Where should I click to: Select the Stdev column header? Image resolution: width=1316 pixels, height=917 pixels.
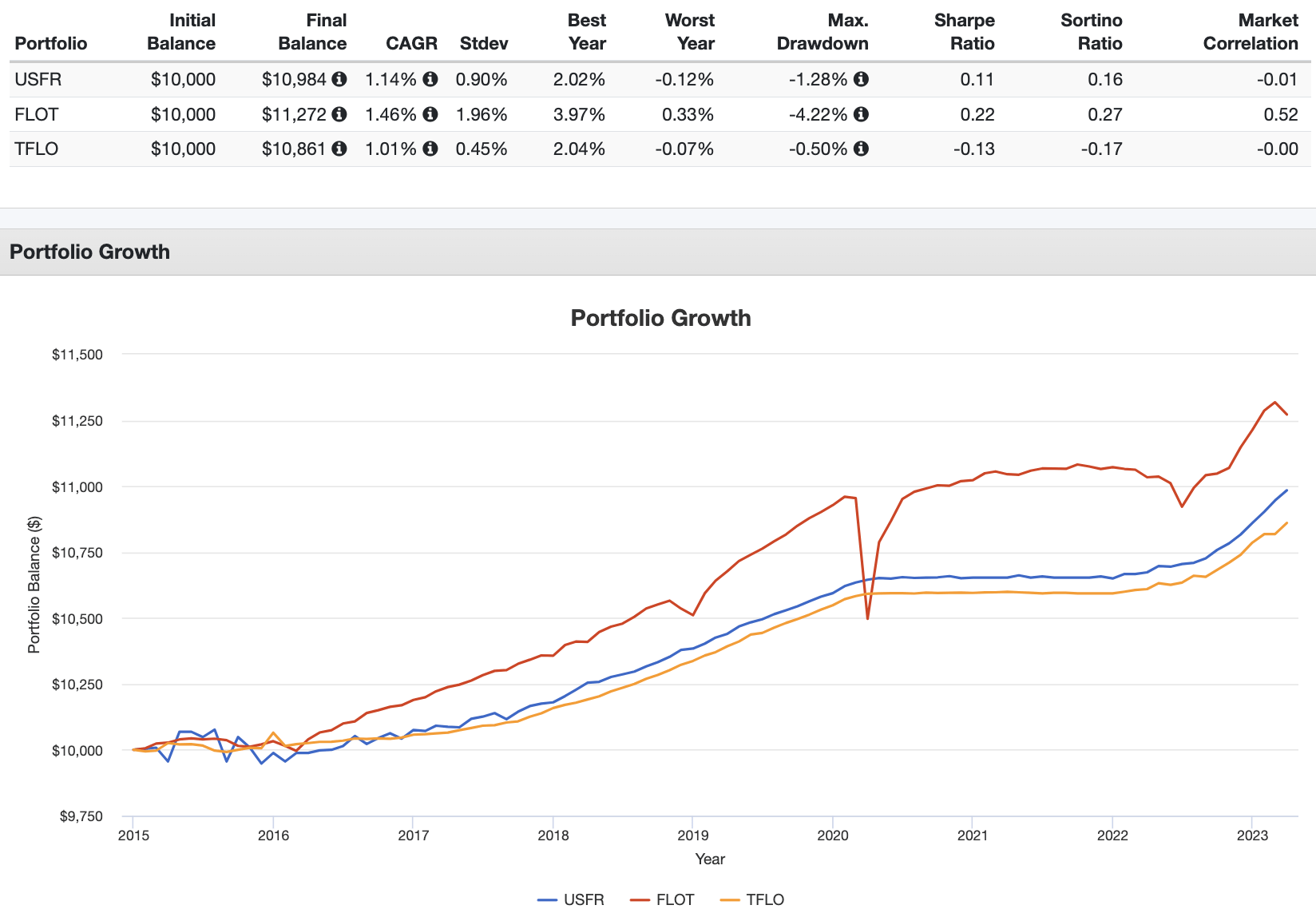[x=484, y=43]
